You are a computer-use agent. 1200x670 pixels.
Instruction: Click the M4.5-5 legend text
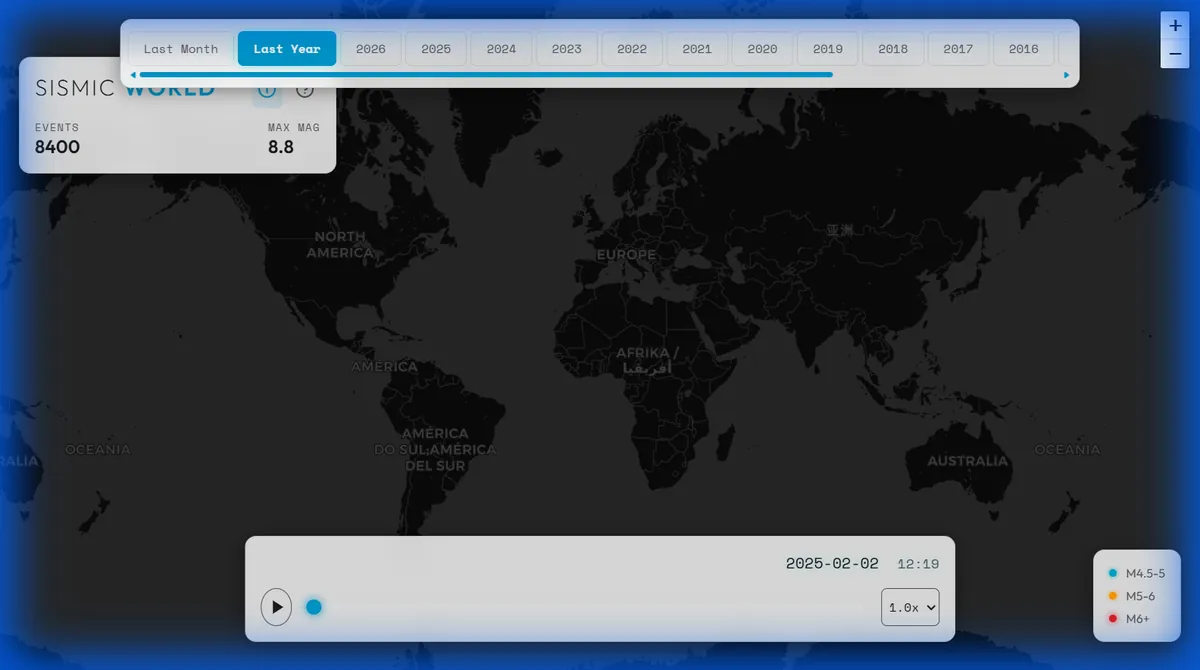pos(1146,573)
